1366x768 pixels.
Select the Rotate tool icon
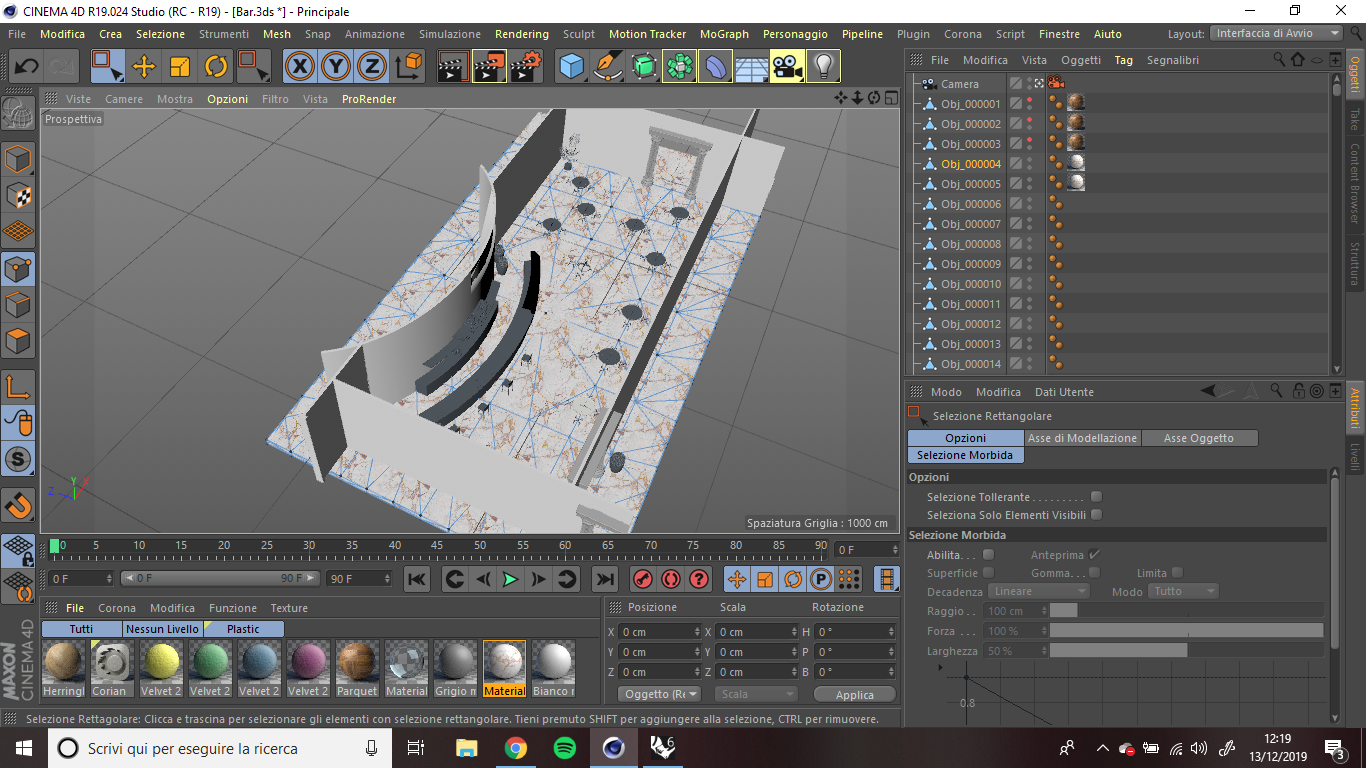pyautogui.click(x=216, y=67)
